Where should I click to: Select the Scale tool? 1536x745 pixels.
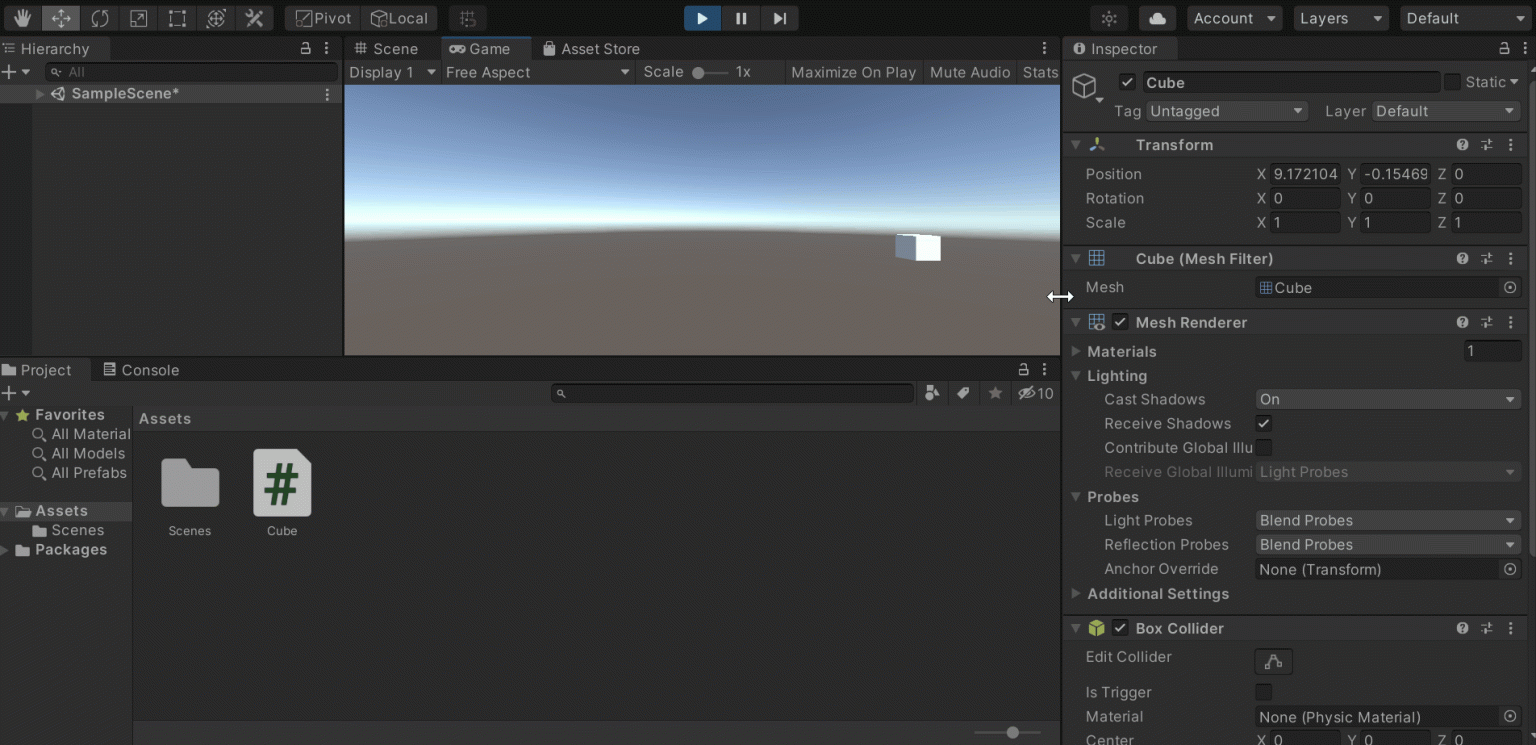point(139,18)
